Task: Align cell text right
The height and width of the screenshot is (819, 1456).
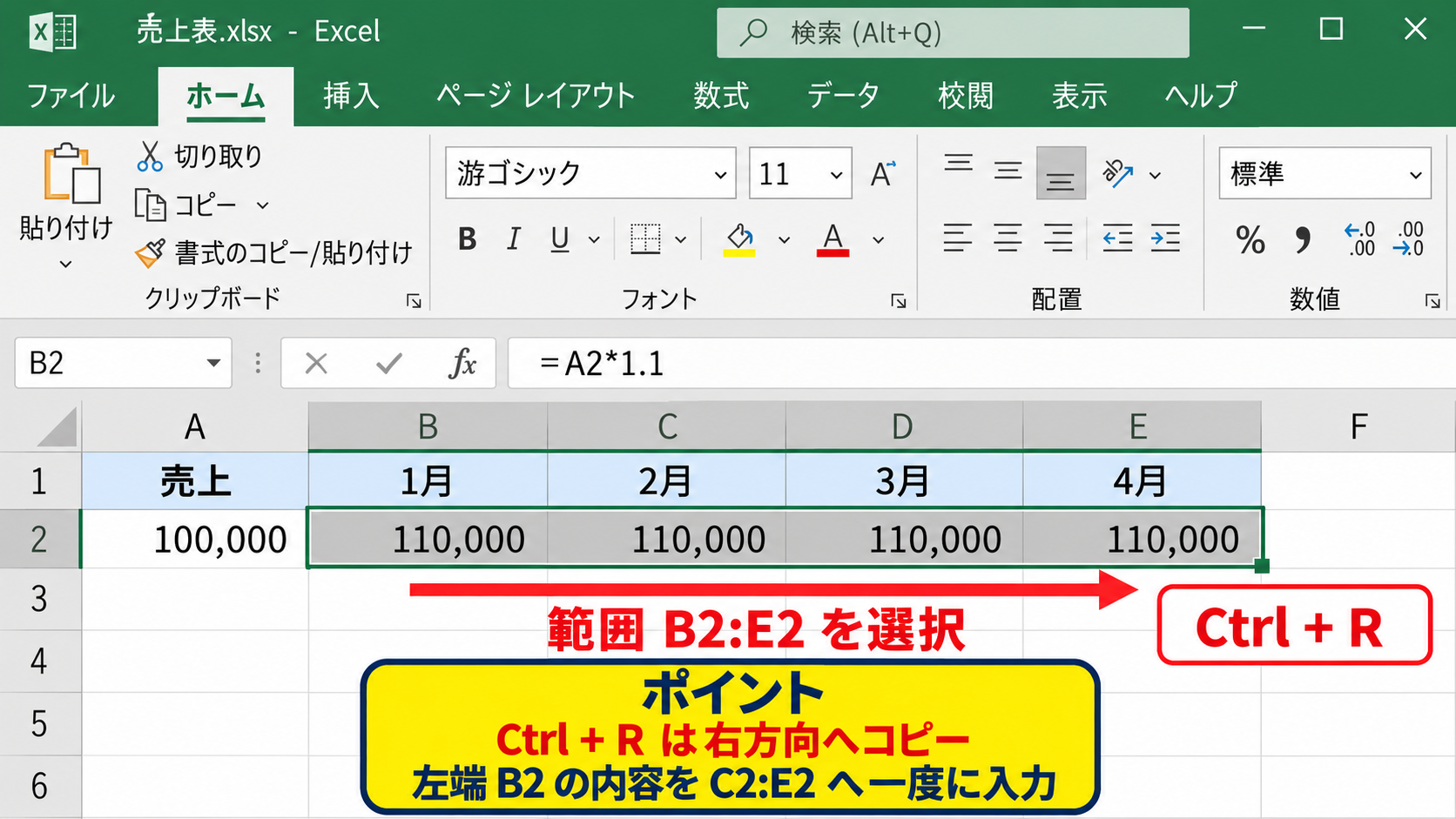Action: [1059, 238]
